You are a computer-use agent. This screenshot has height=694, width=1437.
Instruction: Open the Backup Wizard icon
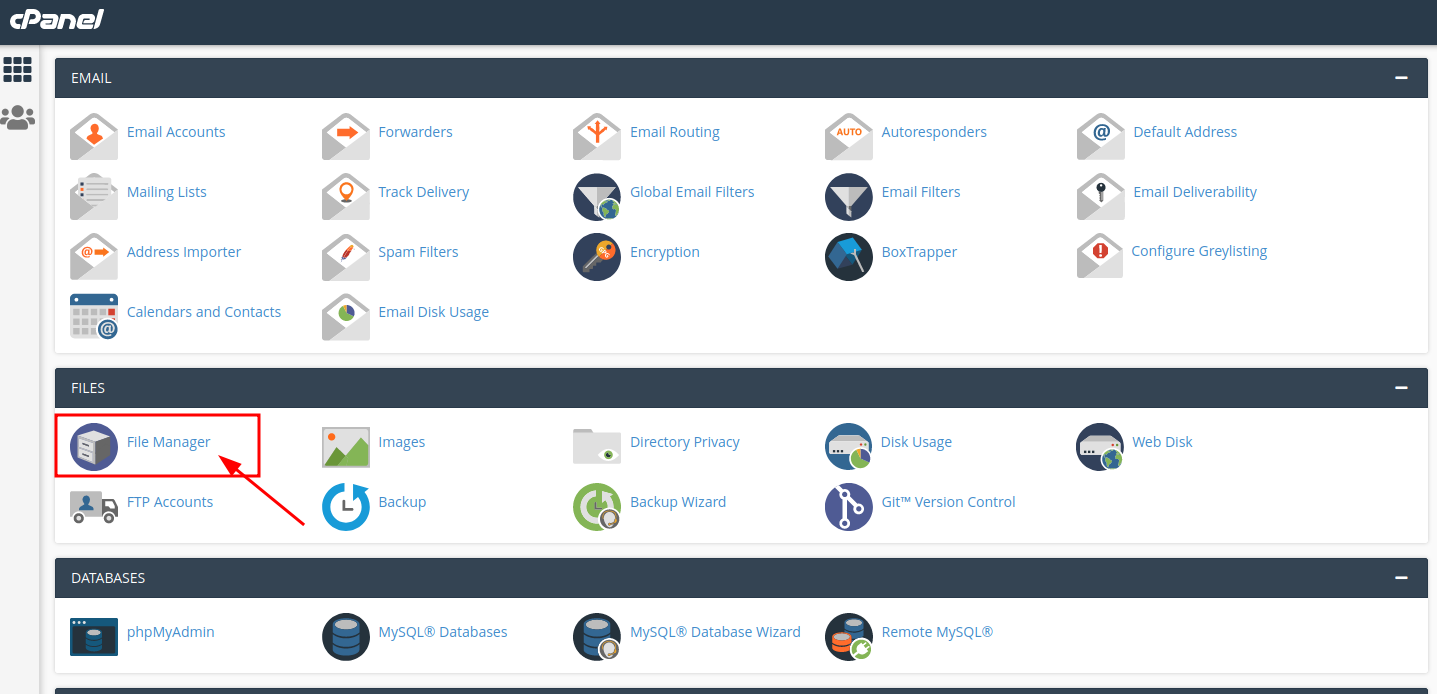597,507
